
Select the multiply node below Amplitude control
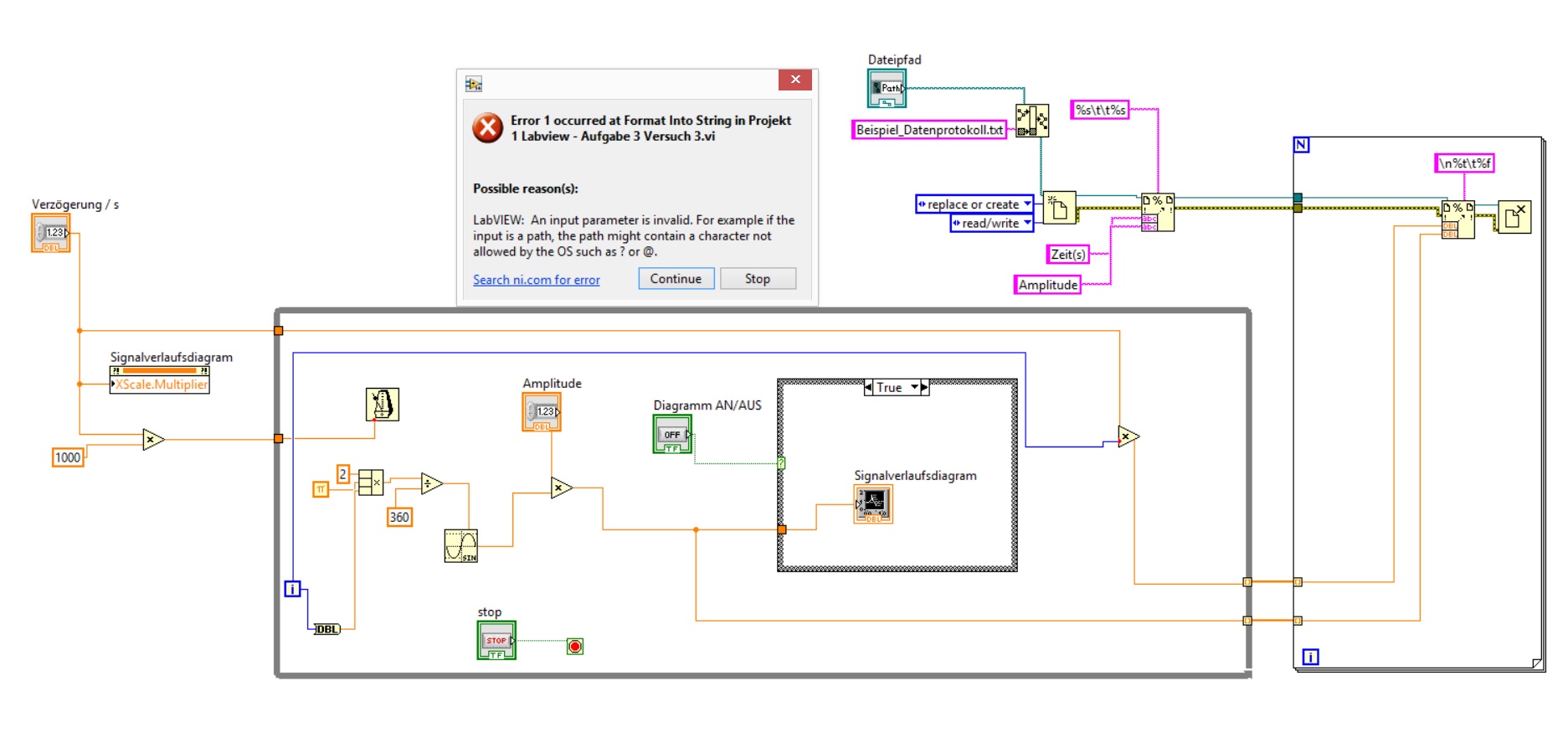tap(562, 488)
